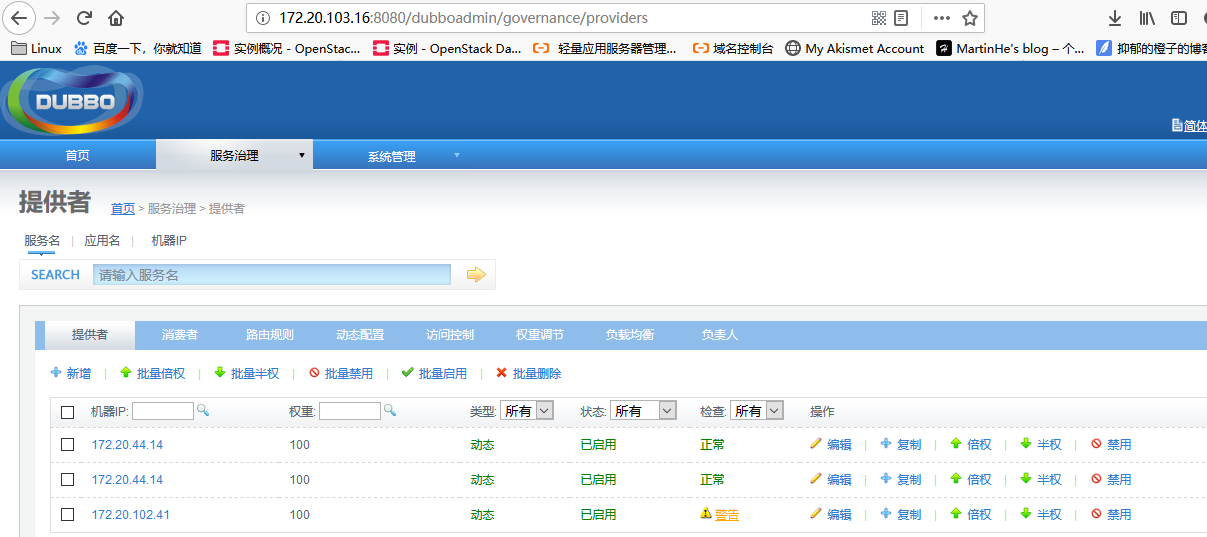Toggle the select-all checkbox in table header

pos(68,412)
